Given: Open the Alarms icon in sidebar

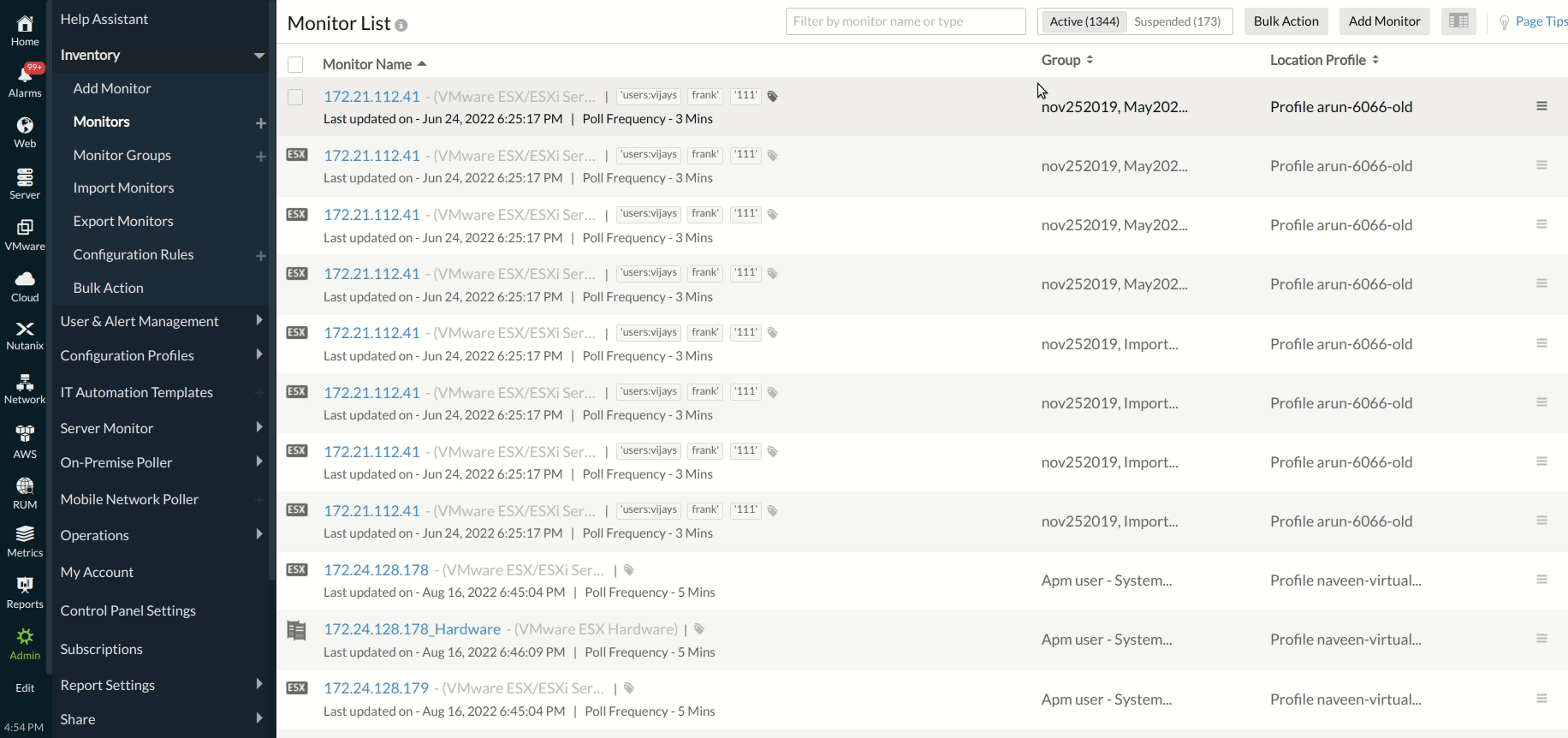Looking at the screenshot, I should (x=25, y=80).
